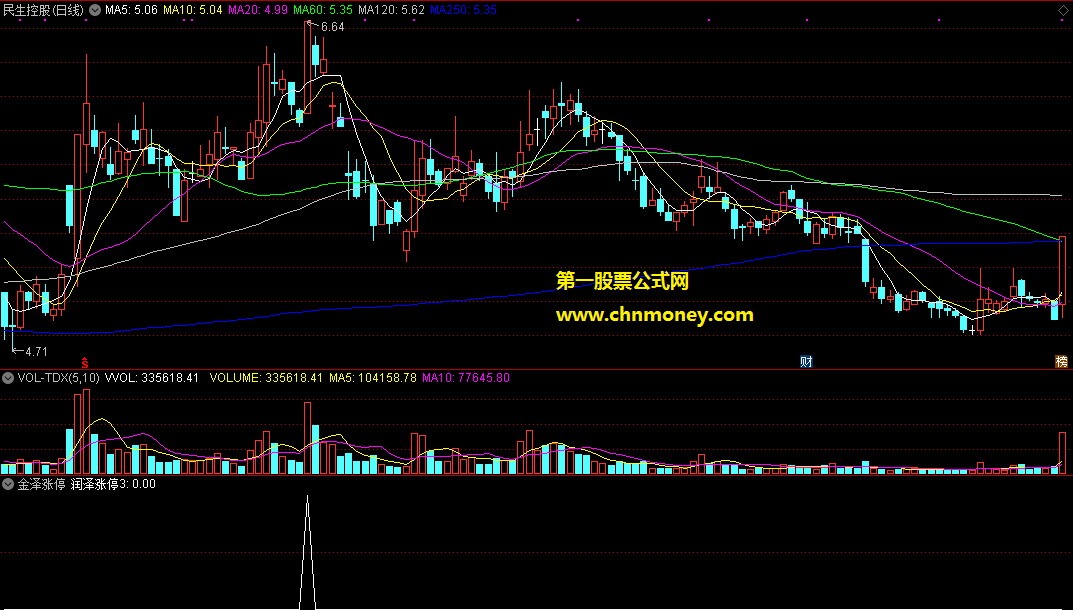Click the red S marker below the chart
This screenshot has width=1073, height=610.
85,362
